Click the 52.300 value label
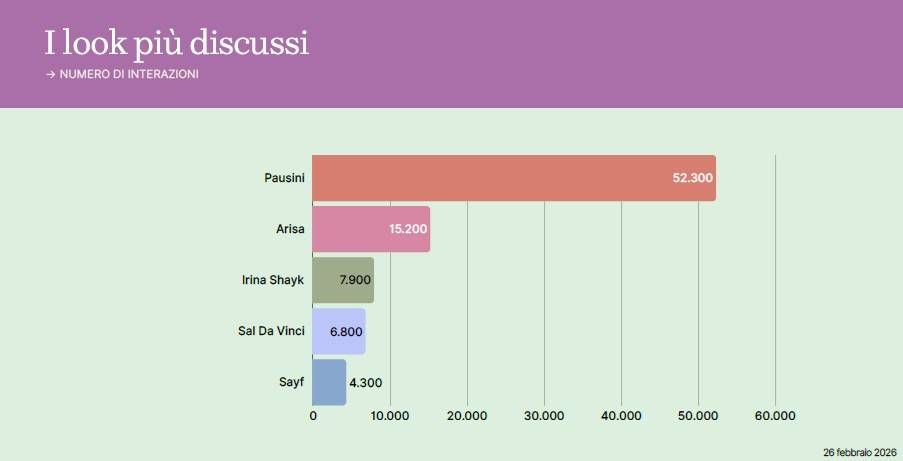Screen dimensions: 903x461 coord(692,178)
